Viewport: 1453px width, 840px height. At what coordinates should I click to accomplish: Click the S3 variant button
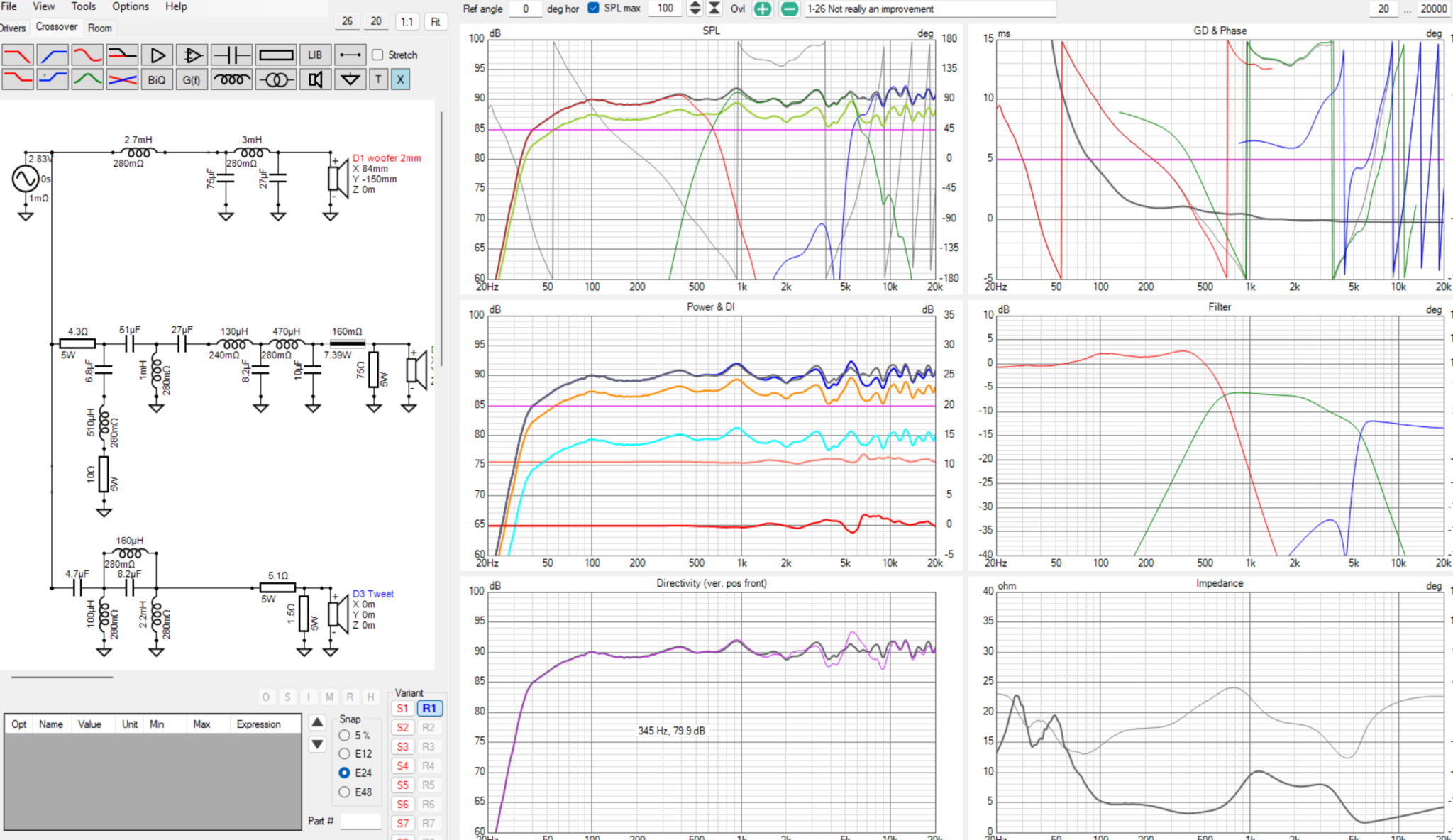[402, 746]
